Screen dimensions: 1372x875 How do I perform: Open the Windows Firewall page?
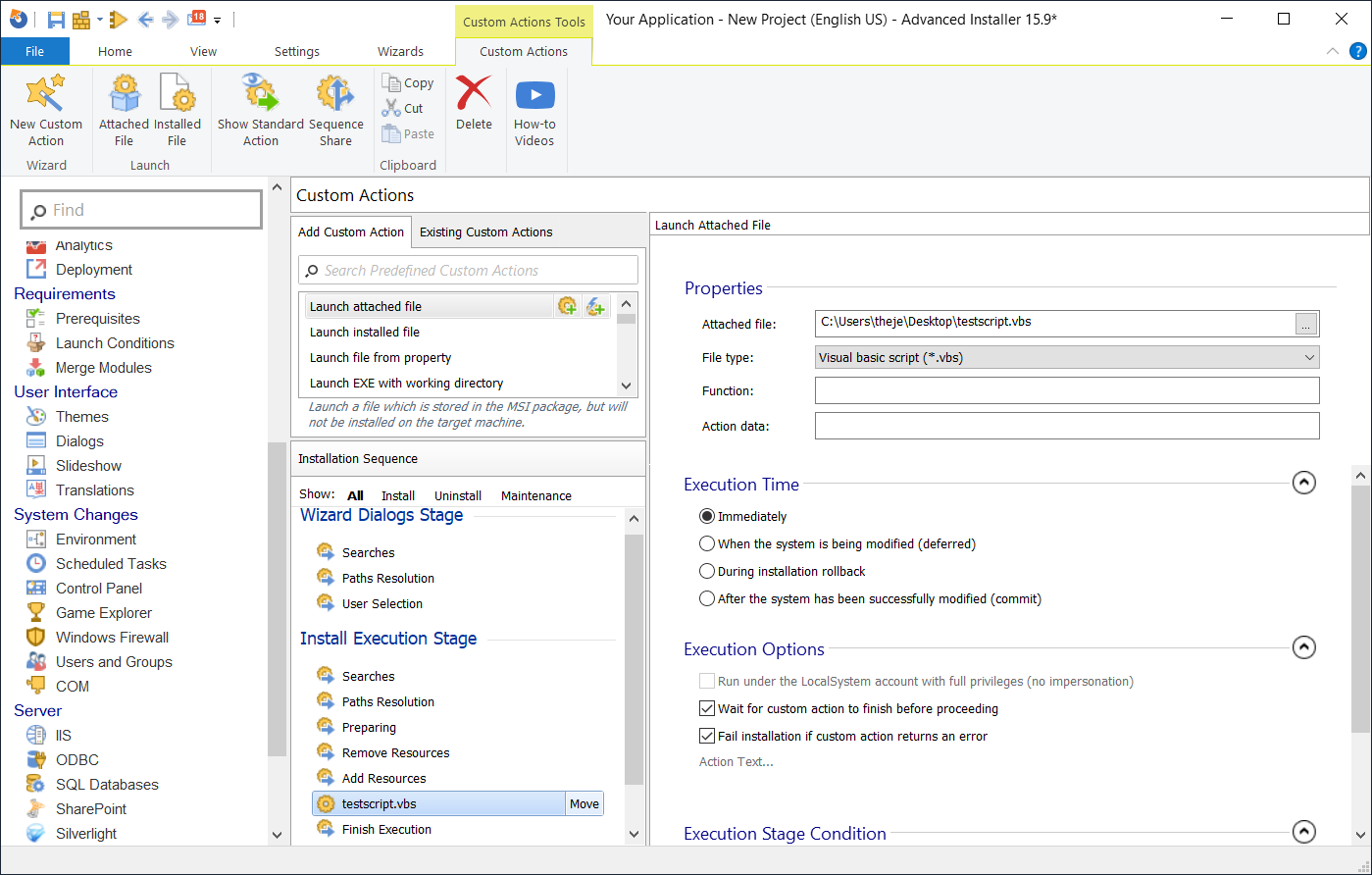point(112,638)
